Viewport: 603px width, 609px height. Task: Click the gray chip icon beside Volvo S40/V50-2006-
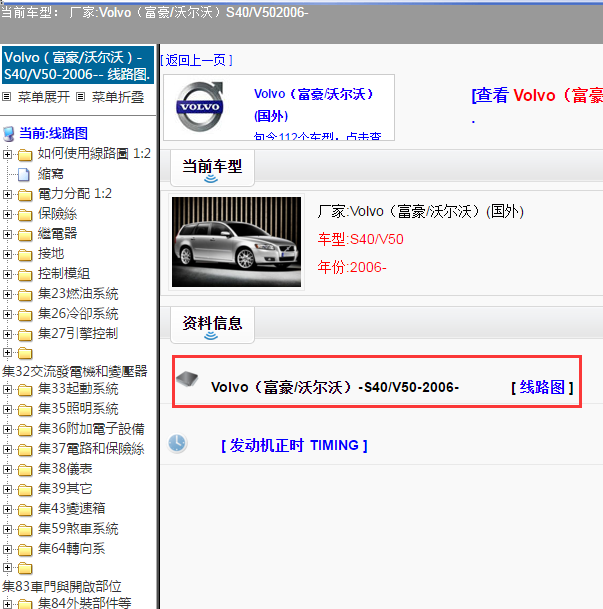pos(187,379)
